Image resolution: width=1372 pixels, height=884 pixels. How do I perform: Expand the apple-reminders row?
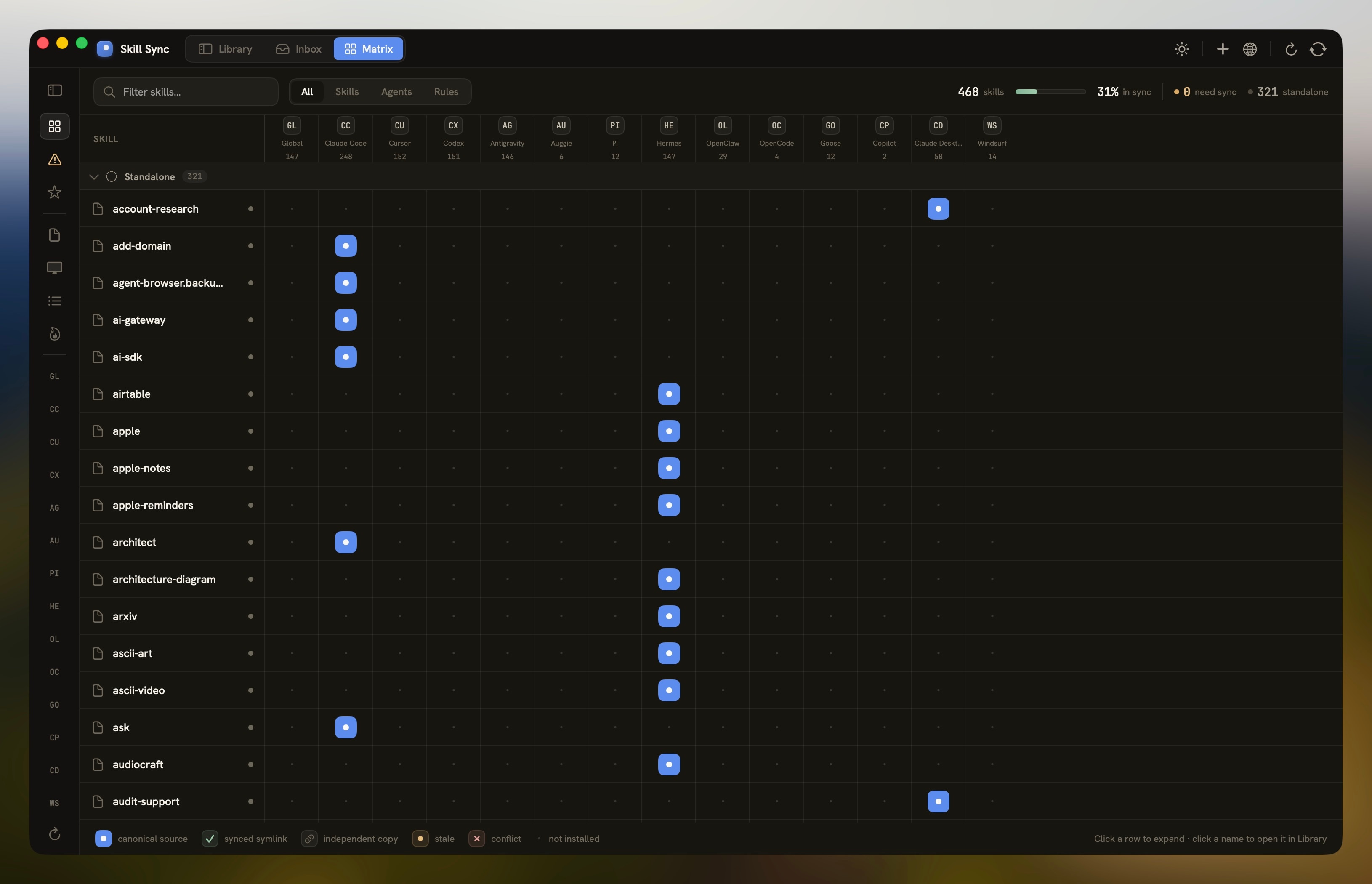pyautogui.click(x=710, y=505)
